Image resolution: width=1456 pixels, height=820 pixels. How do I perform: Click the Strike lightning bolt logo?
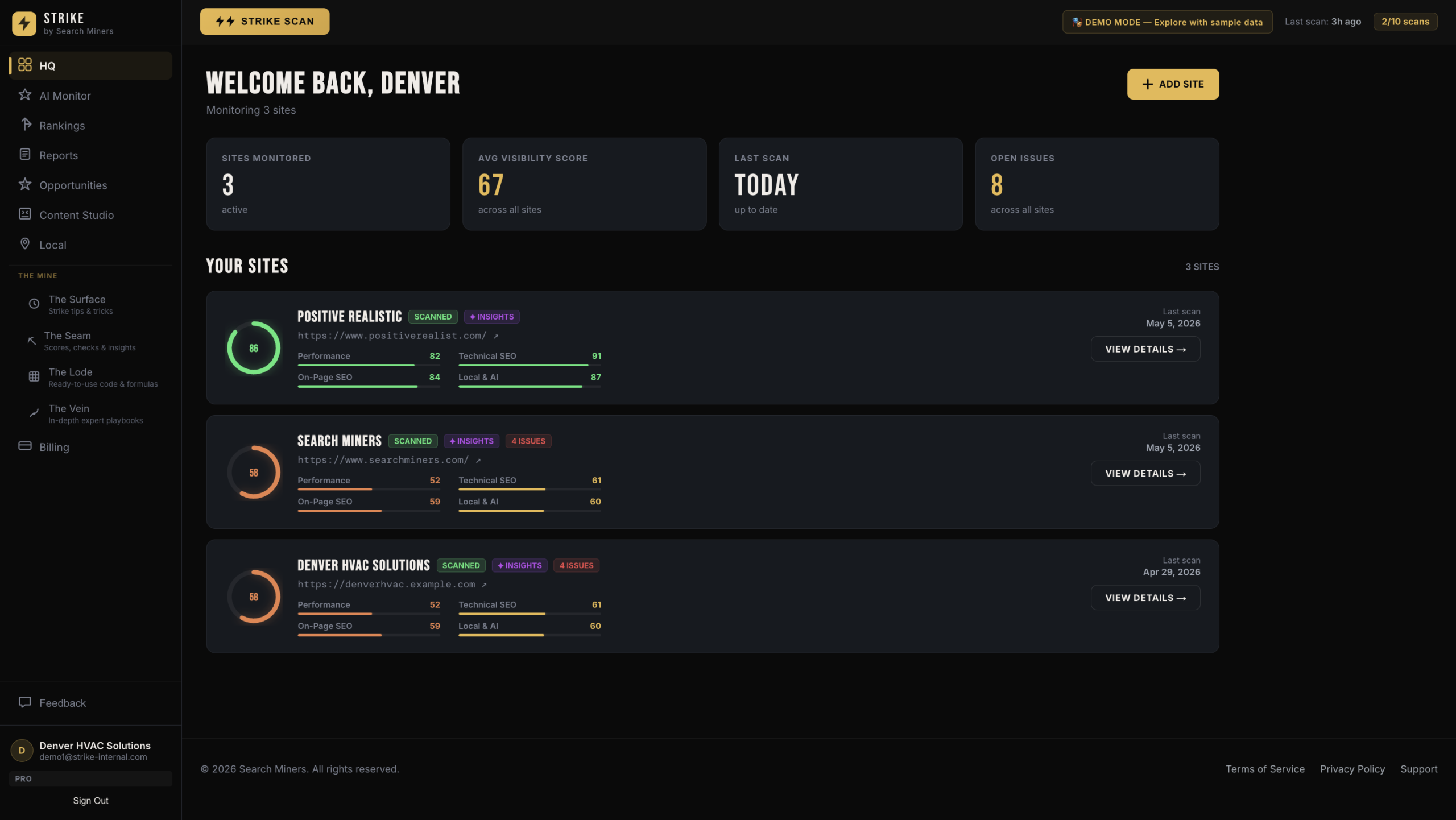(24, 23)
